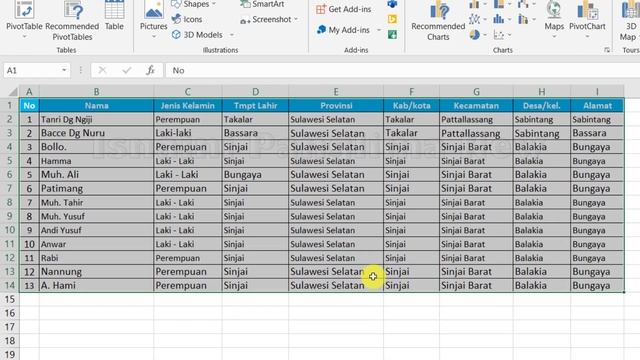Image resolution: width=640 pixels, height=360 pixels.
Task: Select cell with Muh. Ali
Action: pos(96,175)
